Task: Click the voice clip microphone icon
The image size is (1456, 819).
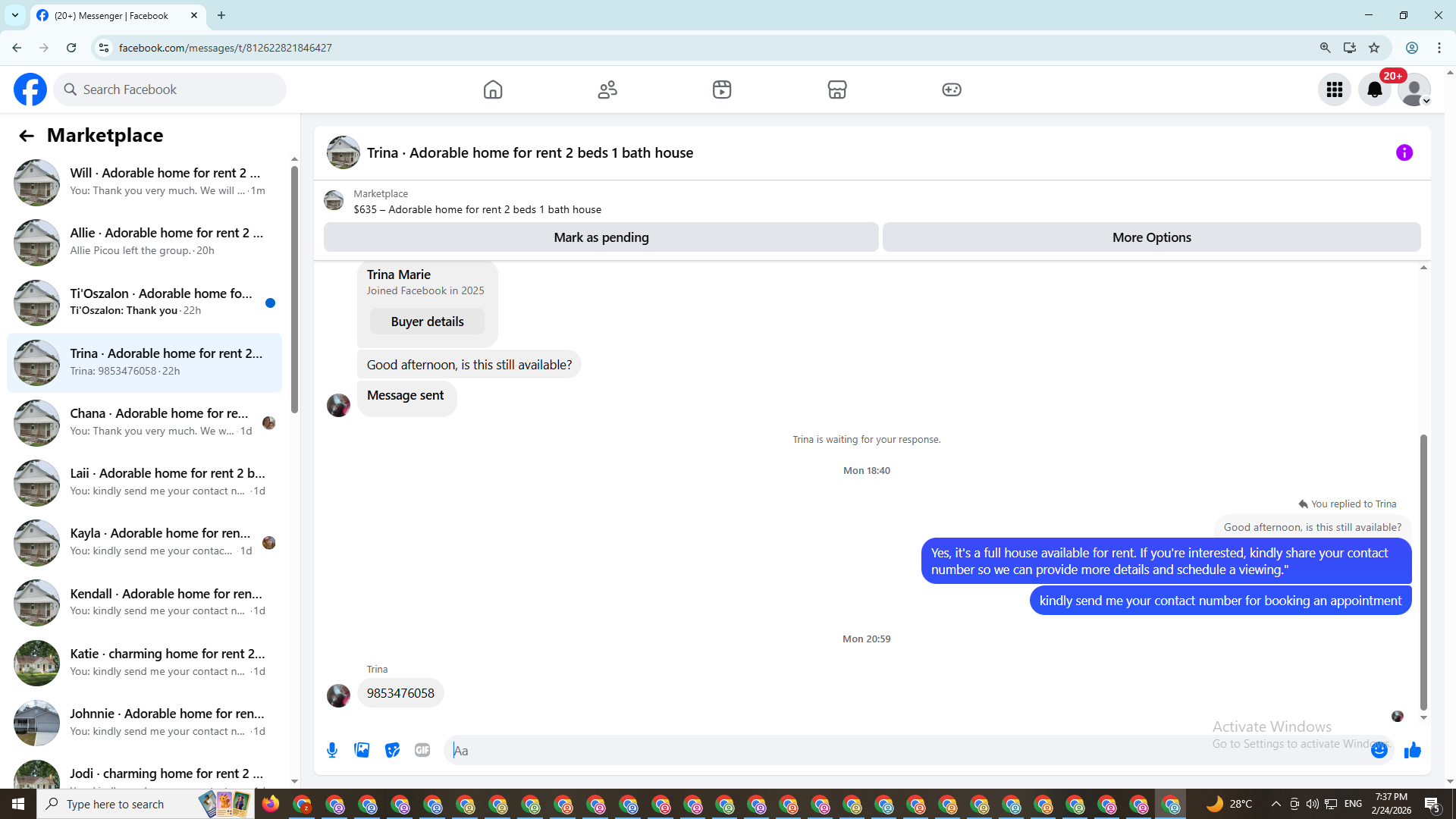Action: [x=332, y=750]
